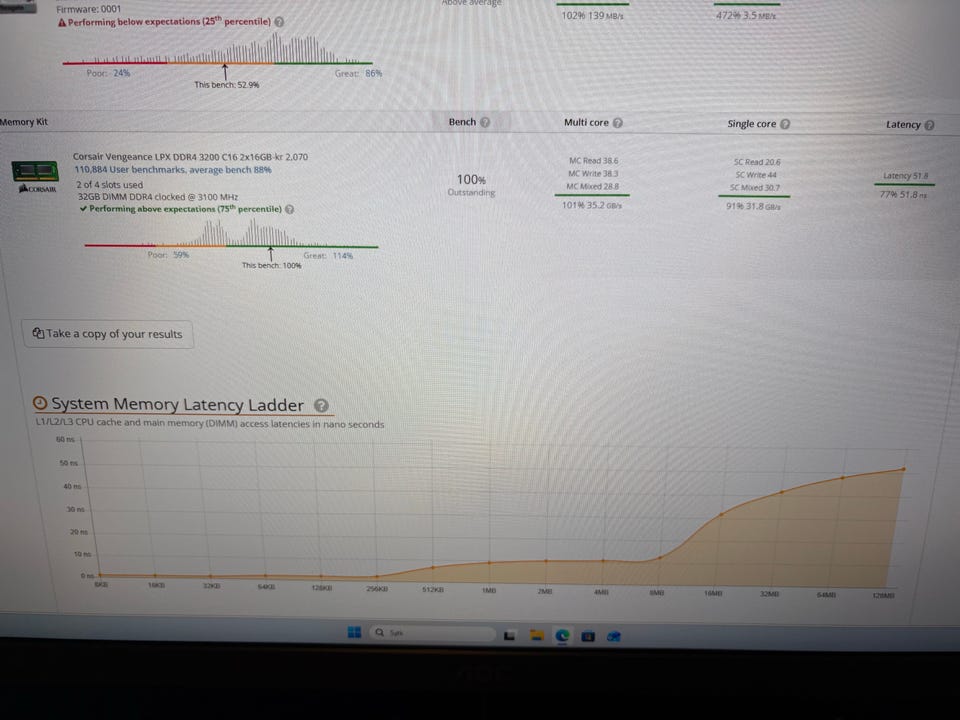Open Task View from the taskbar
The height and width of the screenshot is (720, 960).
[x=509, y=636]
